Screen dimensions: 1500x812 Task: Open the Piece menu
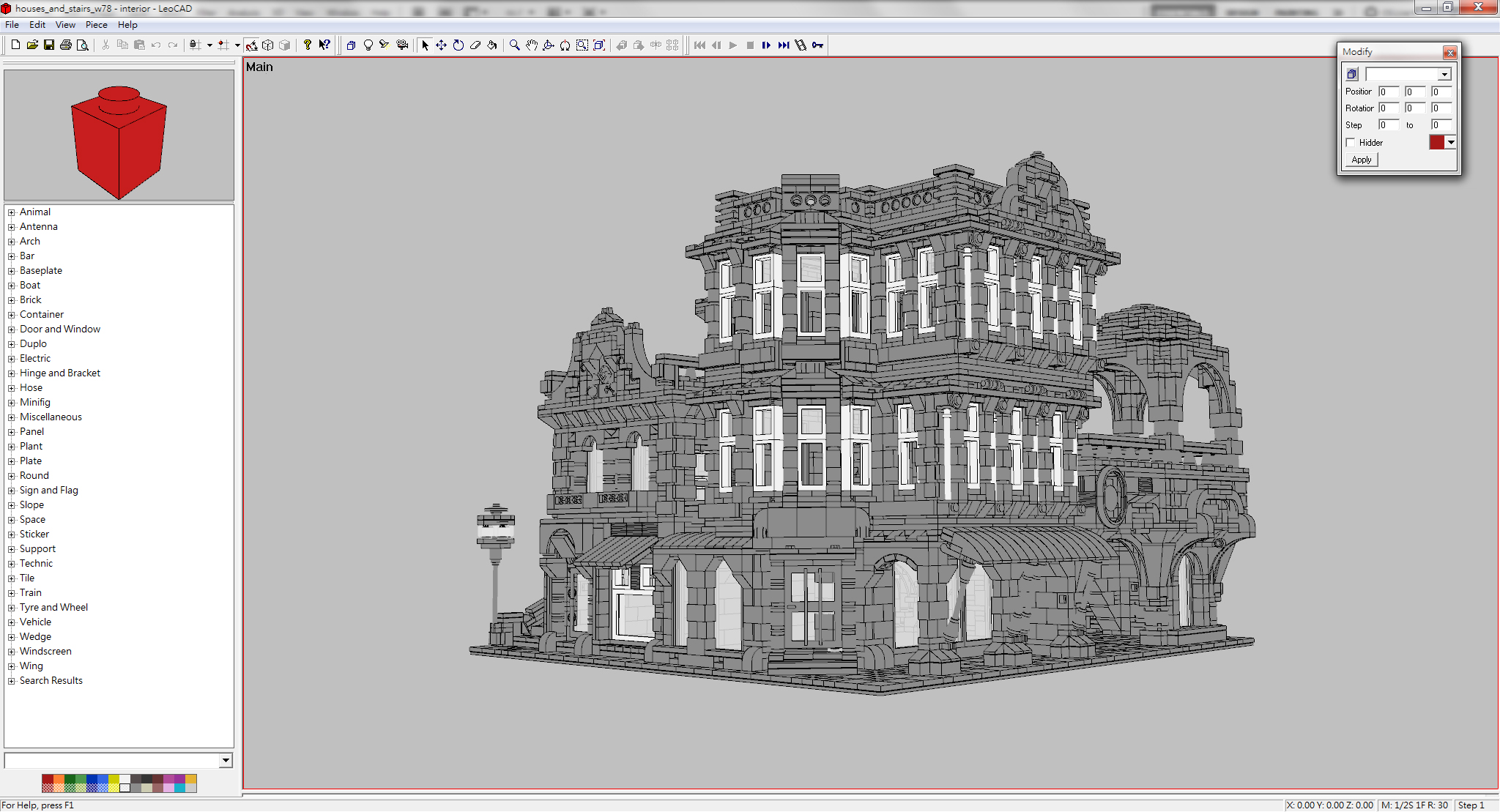click(96, 24)
